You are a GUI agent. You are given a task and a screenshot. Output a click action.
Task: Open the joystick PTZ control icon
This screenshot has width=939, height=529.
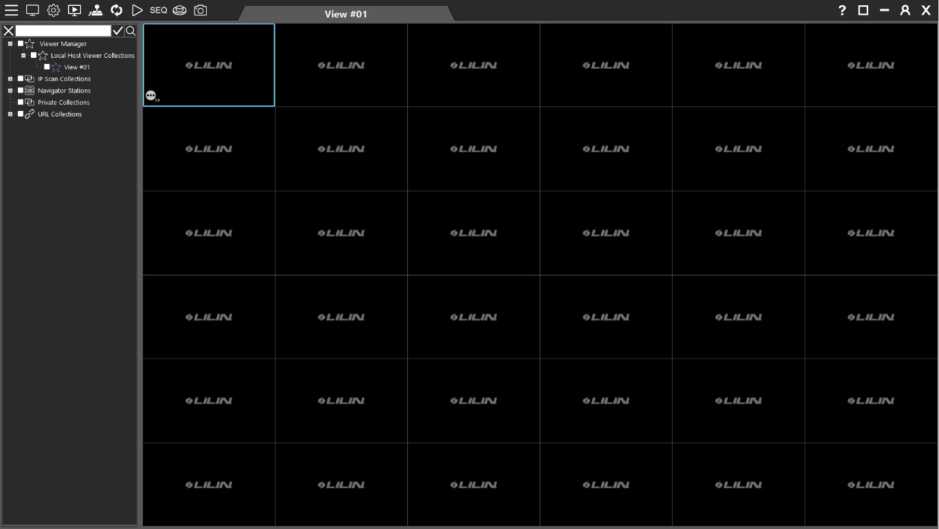(x=95, y=10)
